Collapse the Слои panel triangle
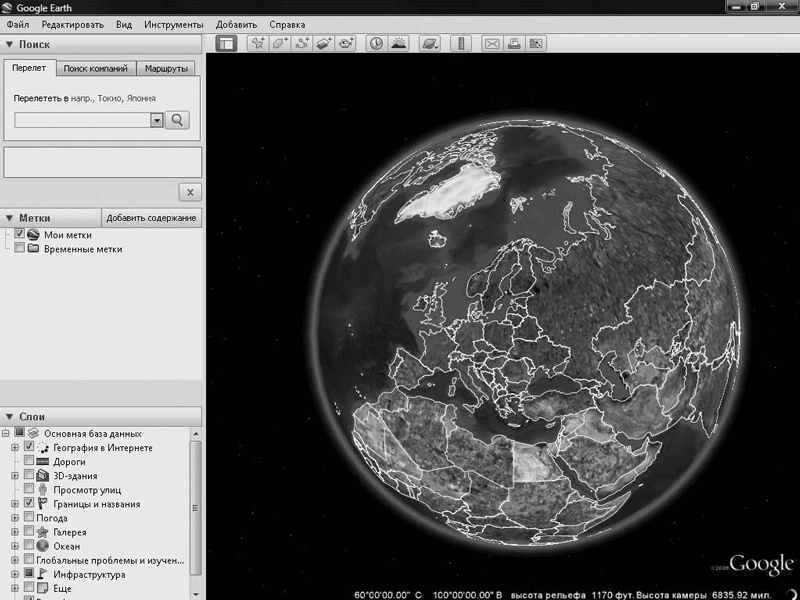The image size is (800, 600). (x=9, y=417)
